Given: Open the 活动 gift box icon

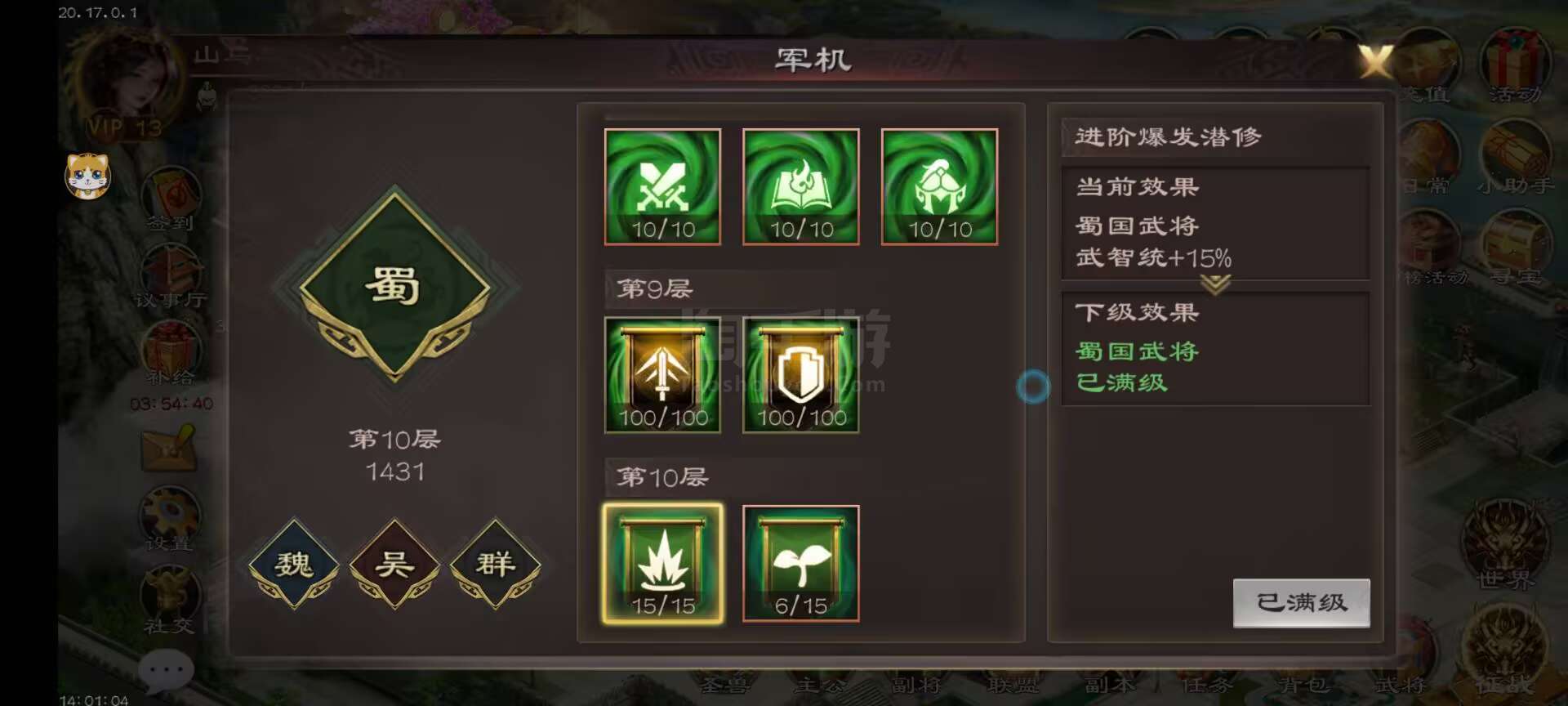Looking at the screenshot, I should coord(1515,67).
